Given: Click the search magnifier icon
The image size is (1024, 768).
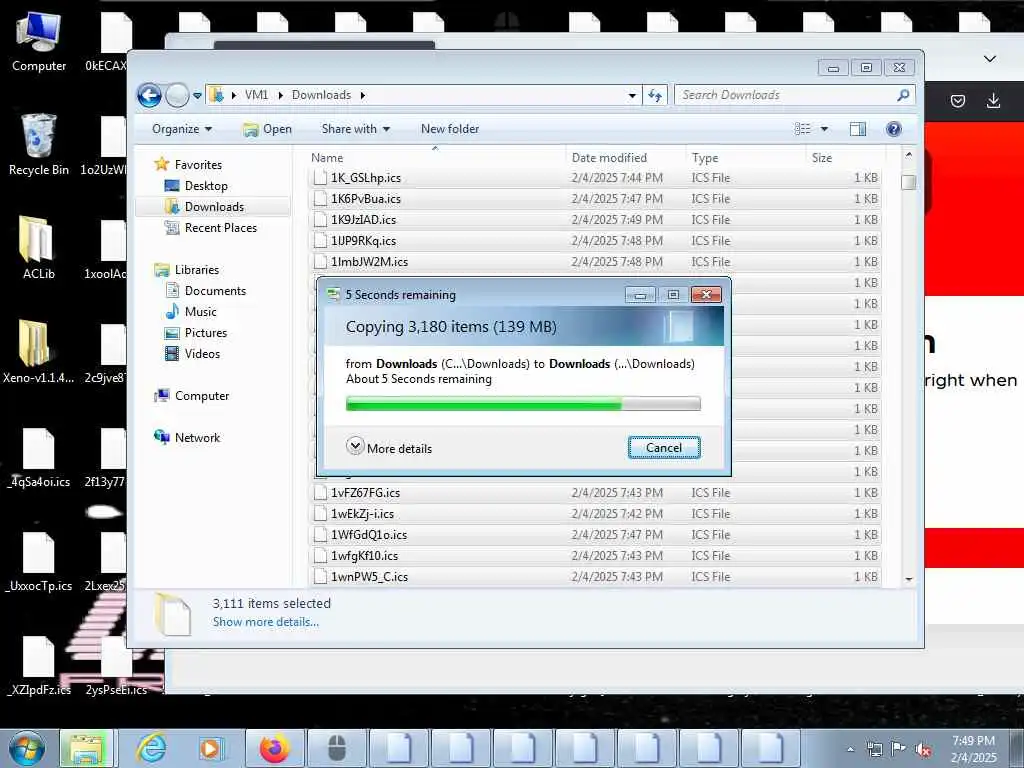Looking at the screenshot, I should [x=903, y=95].
